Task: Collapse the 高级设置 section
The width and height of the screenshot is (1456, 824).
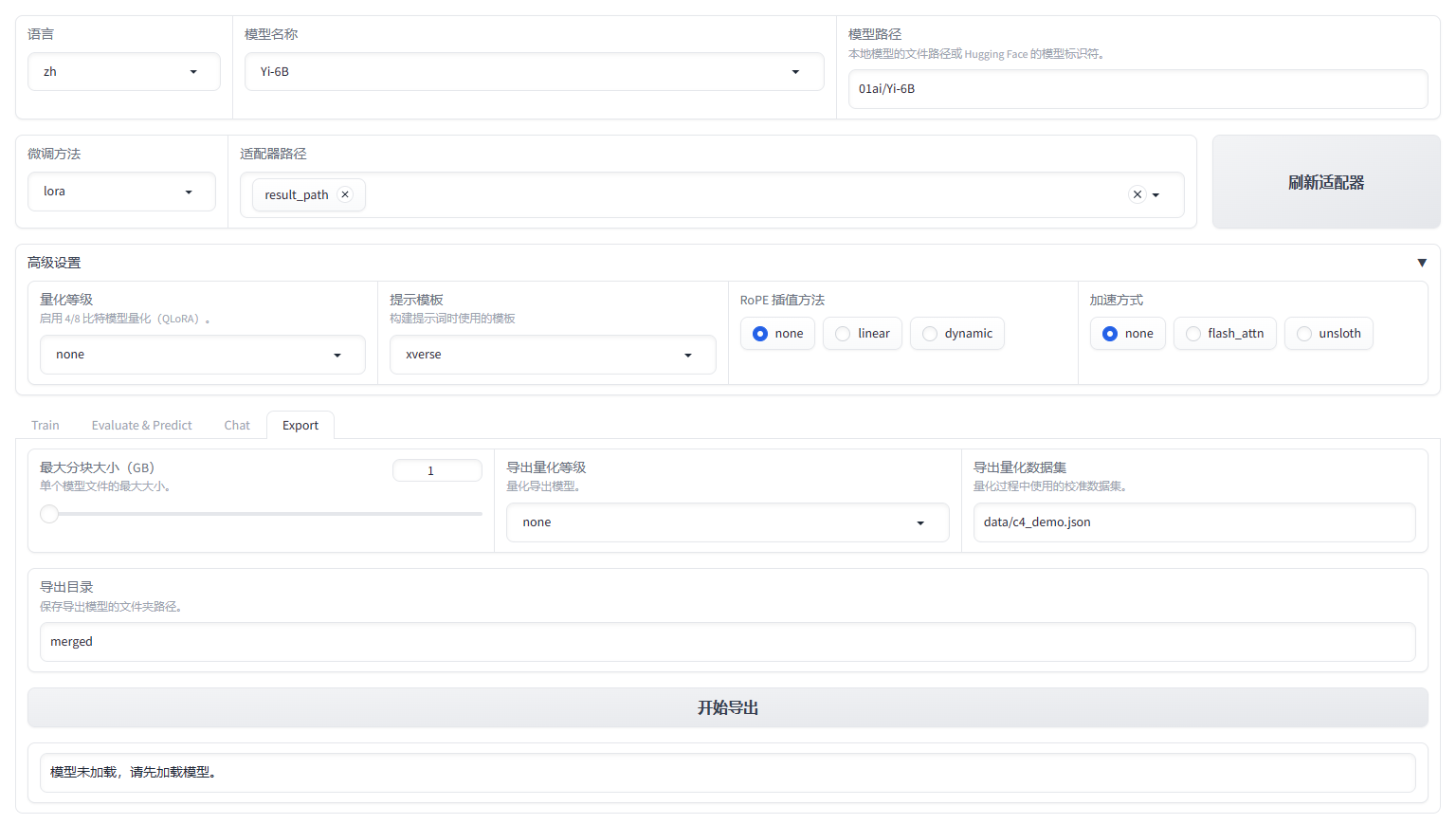Action: click(x=1422, y=263)
